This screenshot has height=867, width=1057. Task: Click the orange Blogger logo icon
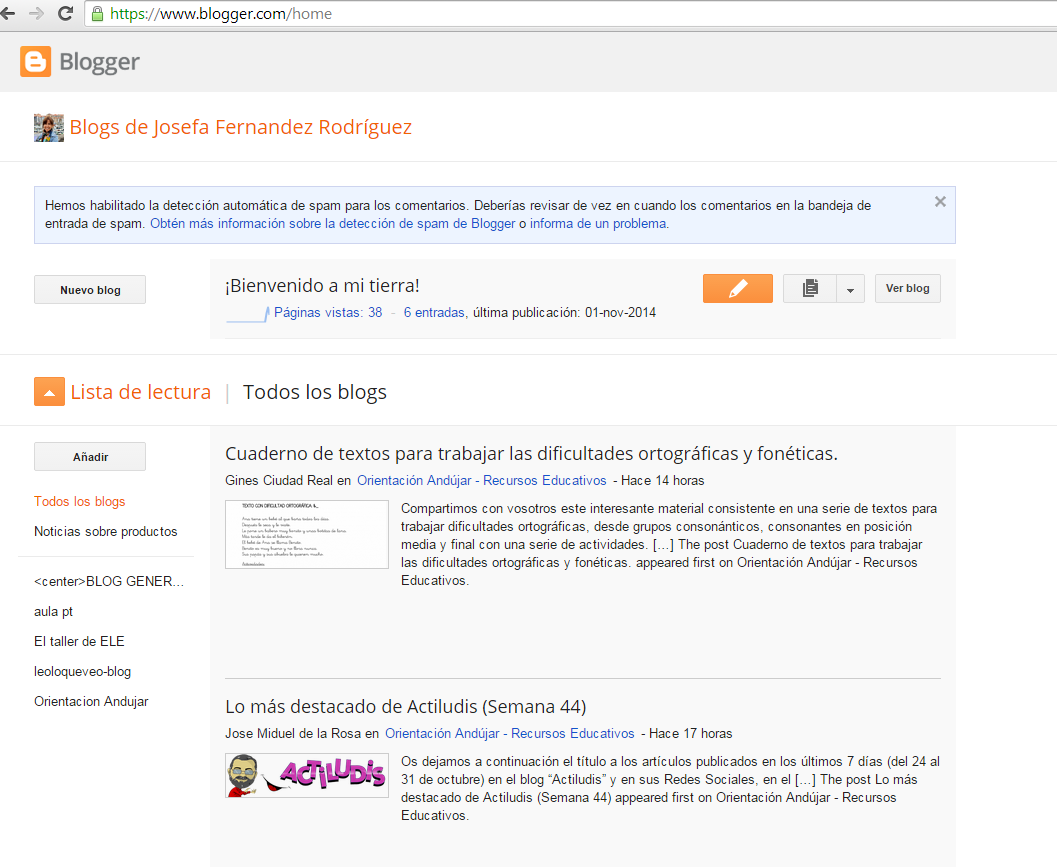(x=35, y=61)
